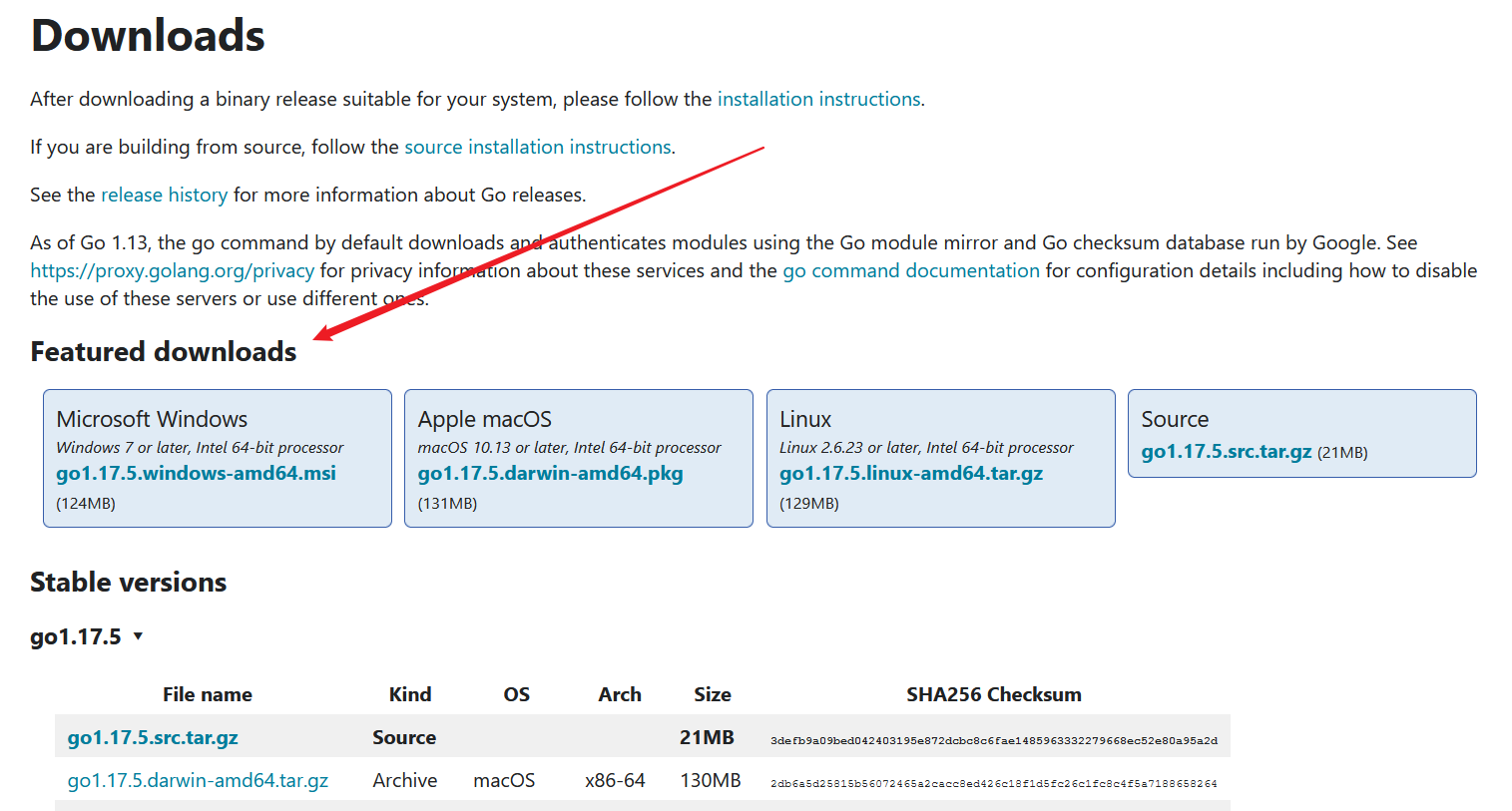Image resolution: width=1512 pixels, height=811 pixels.
Task: Click the Apple macOS download box heading
Action: pos(484,419)
